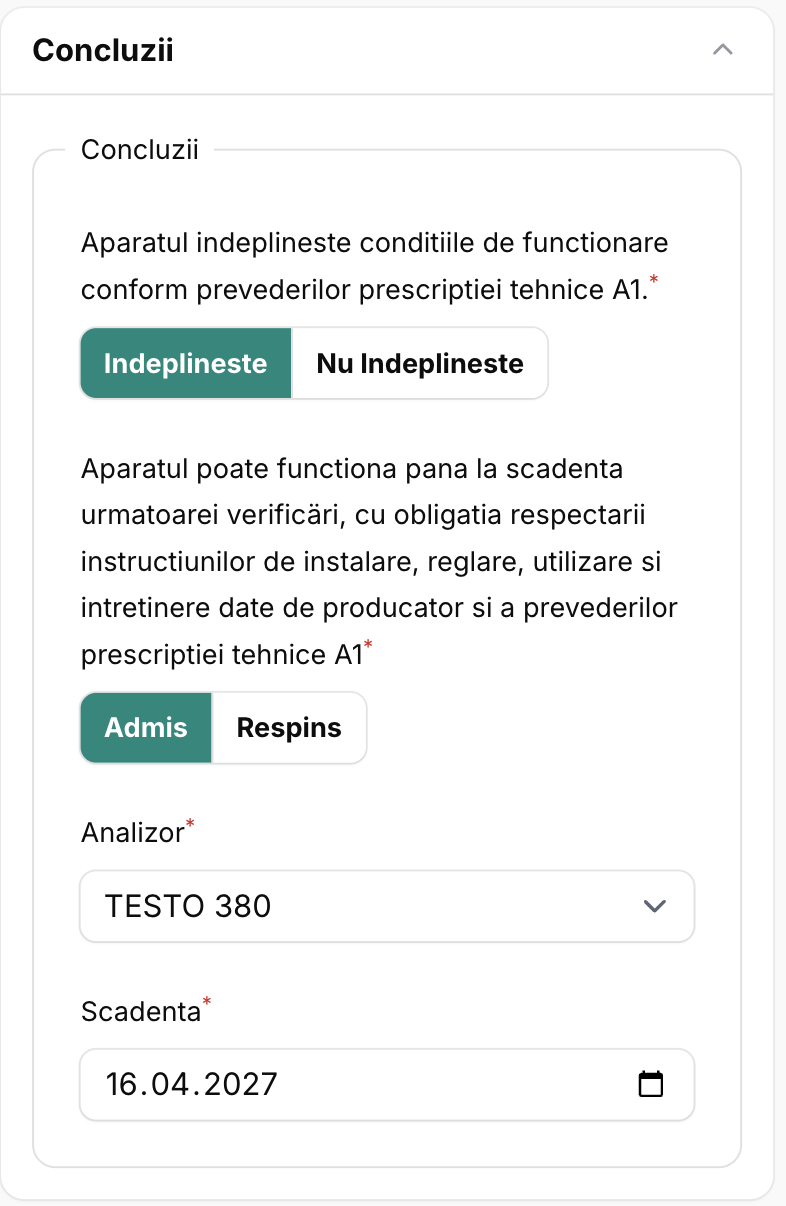Mark the device as Admis
The width and height of the screenshot is (786, 1206).
coord(146,727)
